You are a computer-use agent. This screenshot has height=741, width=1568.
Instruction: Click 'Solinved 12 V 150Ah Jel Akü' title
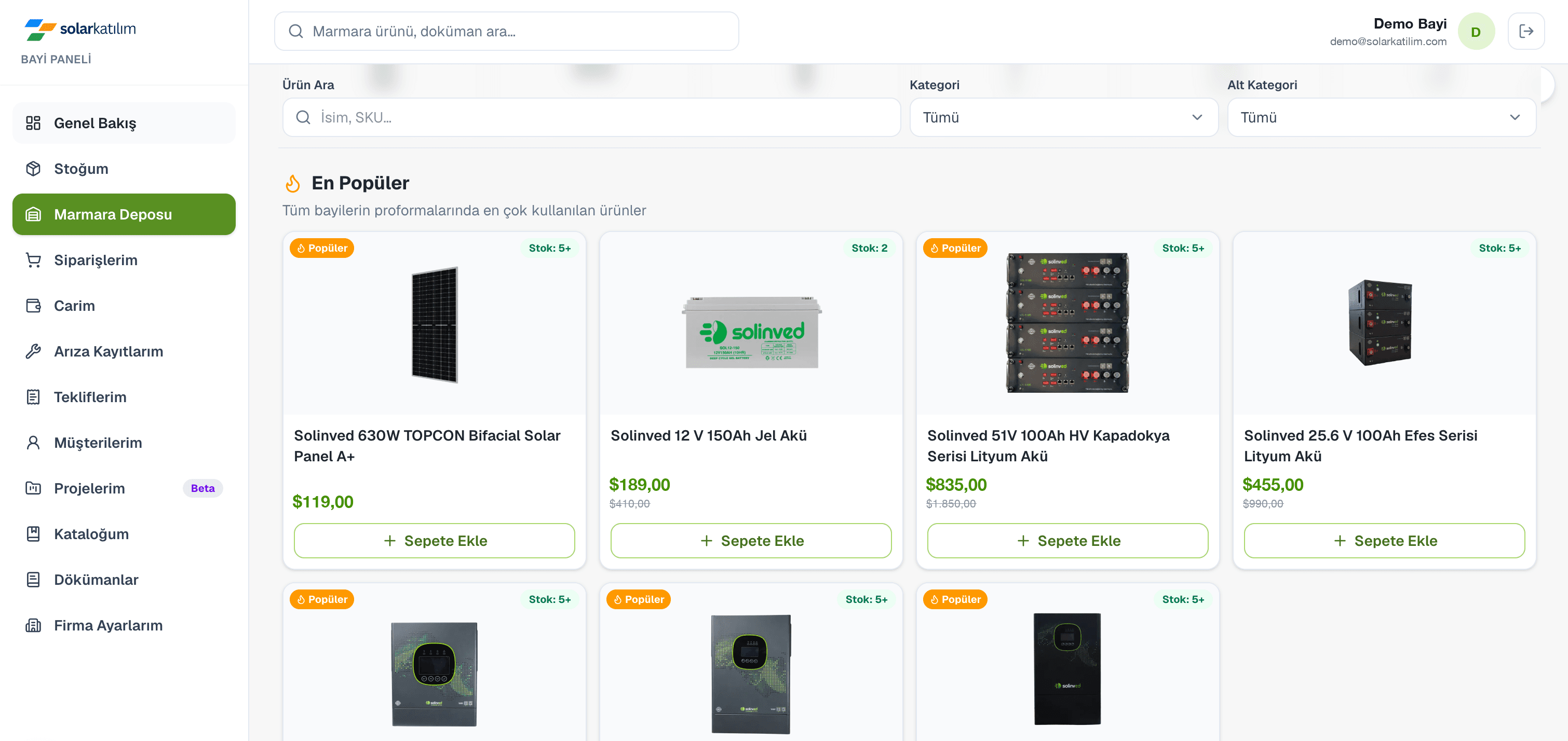[x=709, y=435]
